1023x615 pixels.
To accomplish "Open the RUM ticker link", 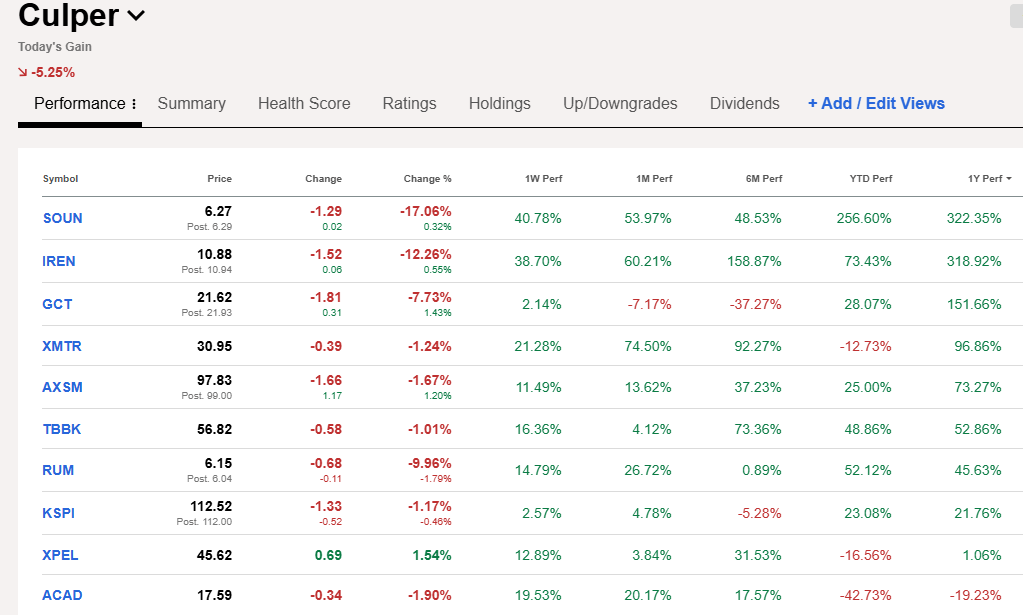I will (58, 470).
